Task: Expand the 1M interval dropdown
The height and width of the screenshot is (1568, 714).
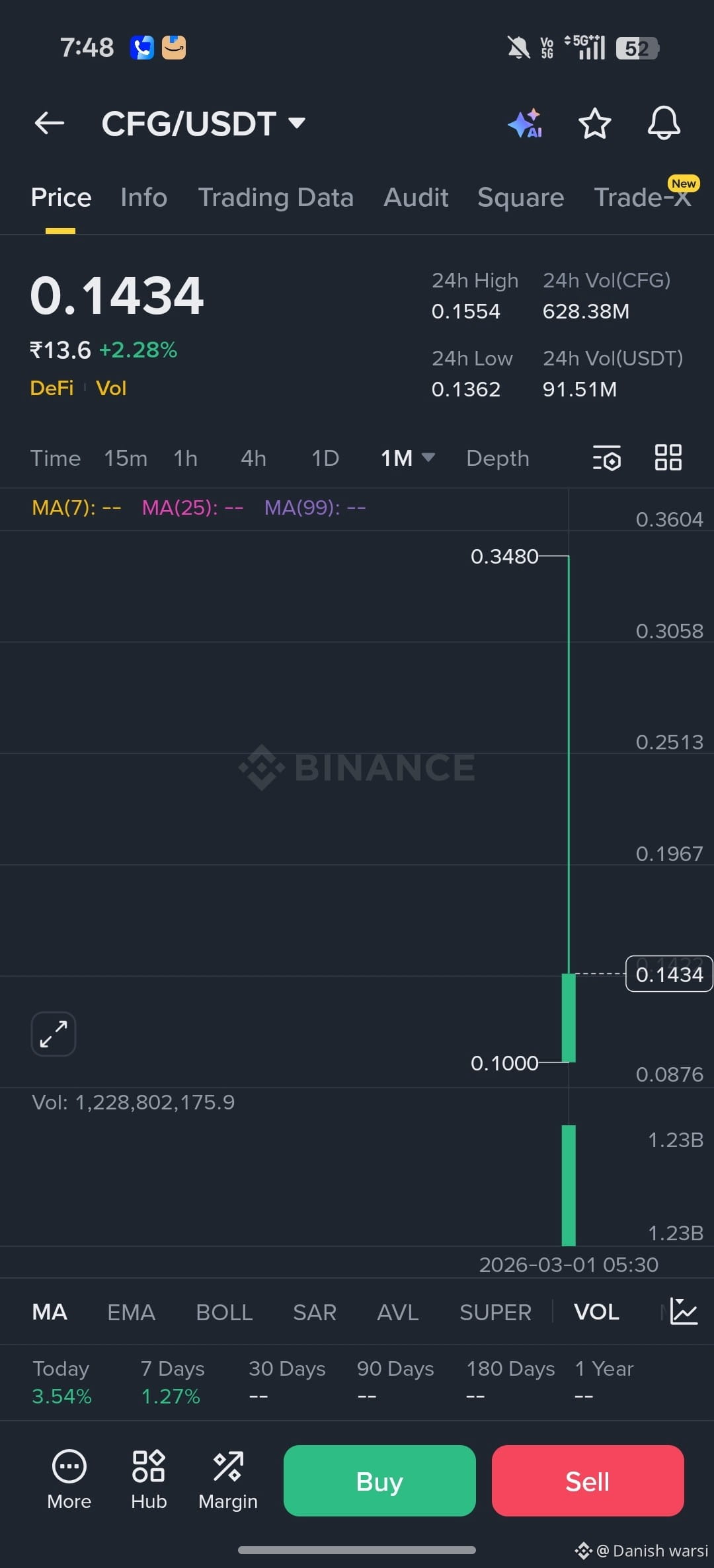Action: [x=407, y=458]
